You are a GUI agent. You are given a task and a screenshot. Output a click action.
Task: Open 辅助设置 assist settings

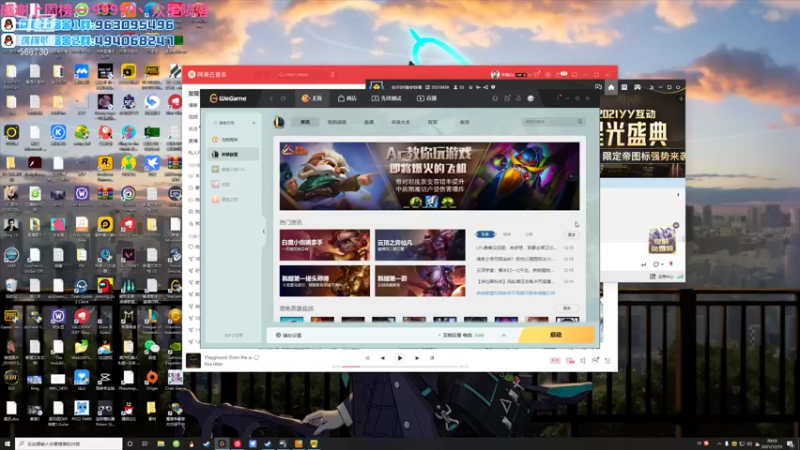(x=289, y=335)
